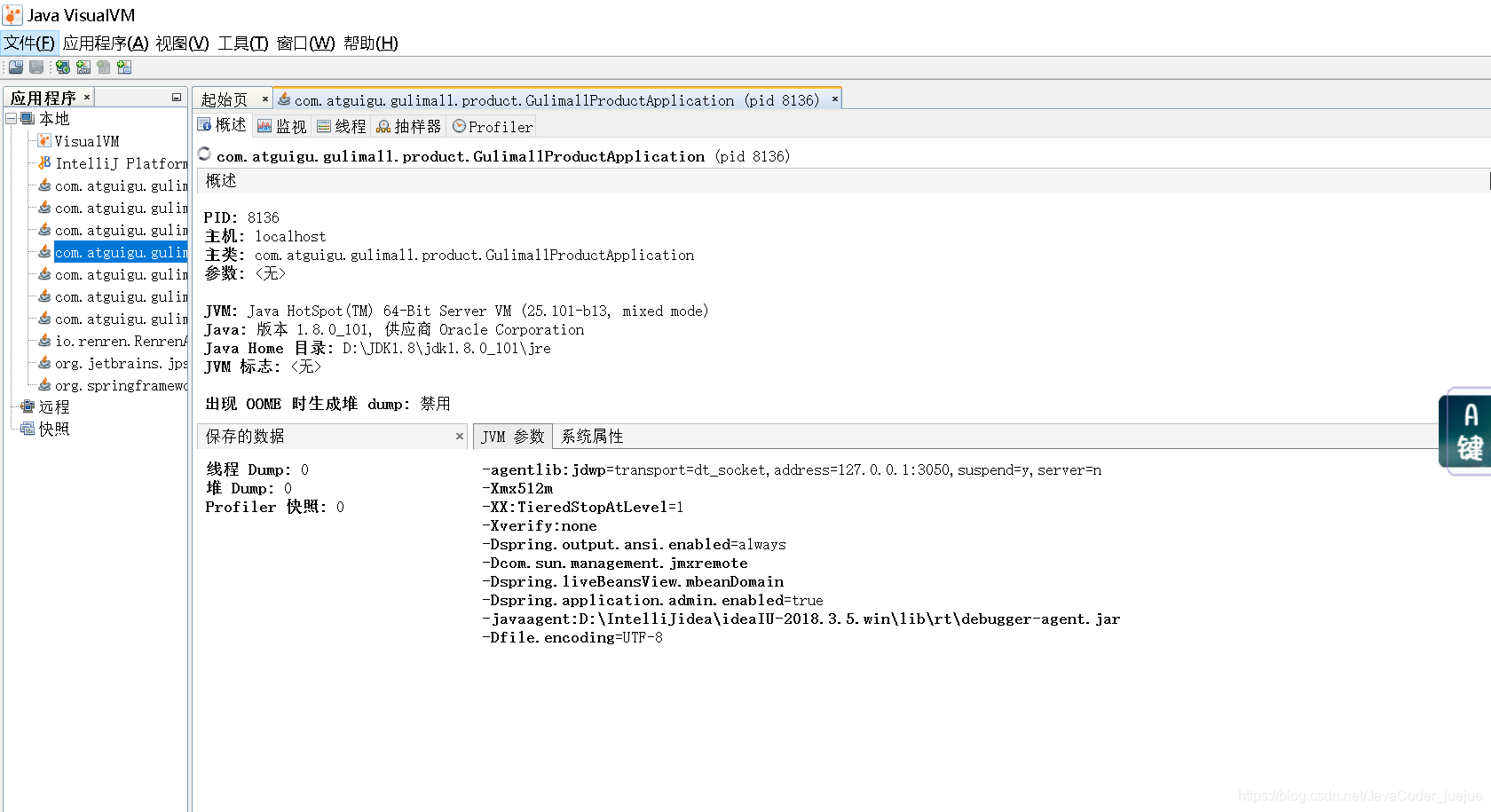Close the 应用程序 panel tab

click(x=87, y=98)
